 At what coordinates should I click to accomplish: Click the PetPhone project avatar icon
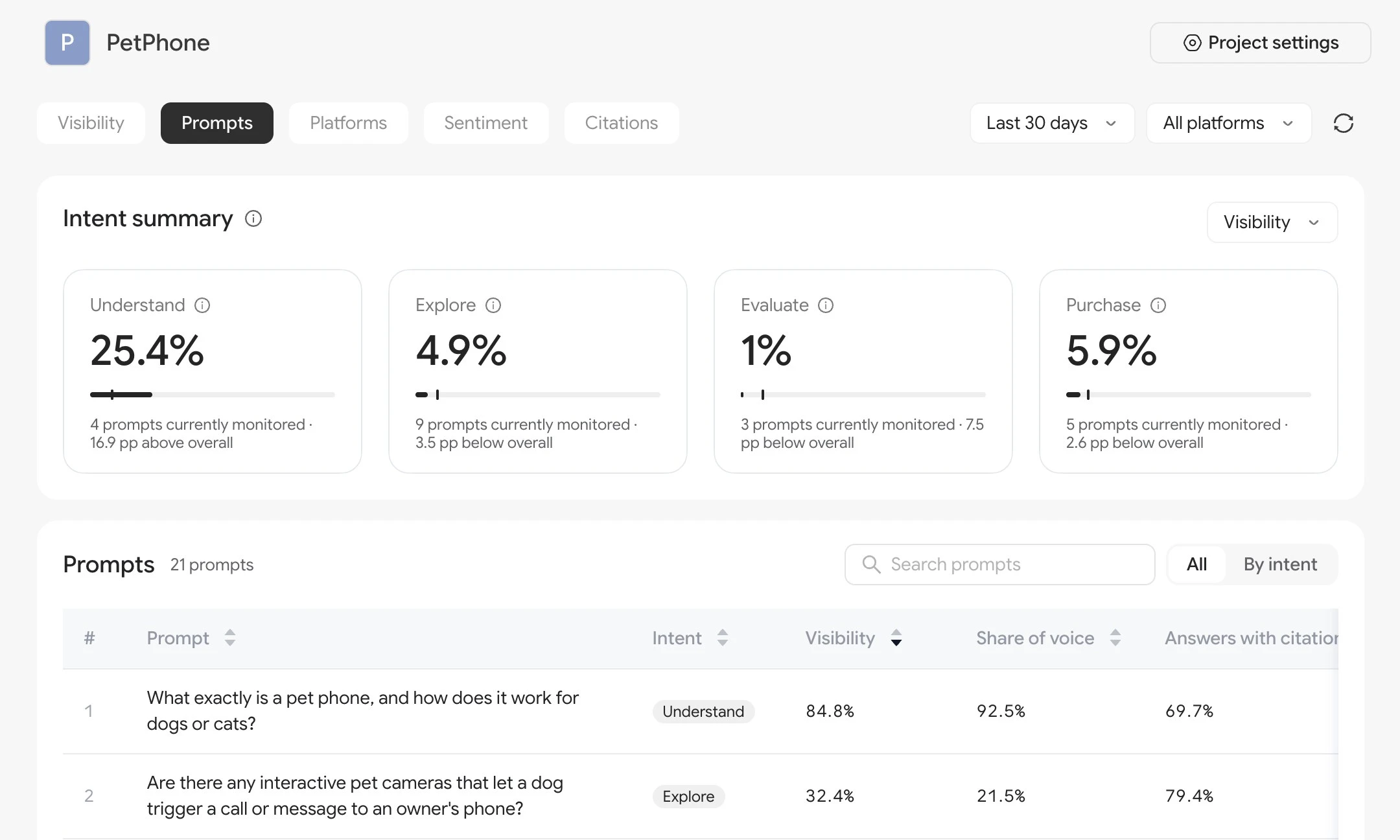pyautogui.click(x=67, y=43)
